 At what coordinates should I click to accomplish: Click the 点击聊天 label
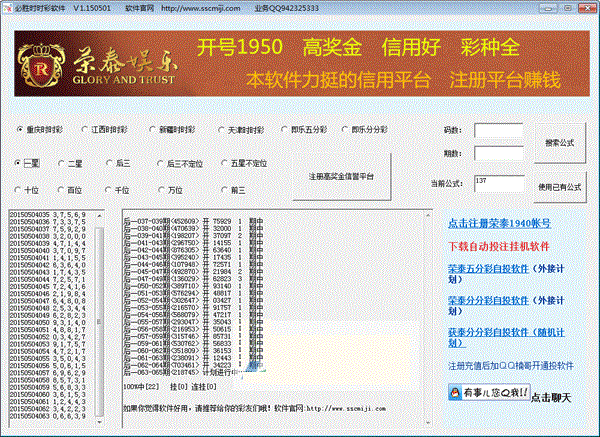(551, 398)
